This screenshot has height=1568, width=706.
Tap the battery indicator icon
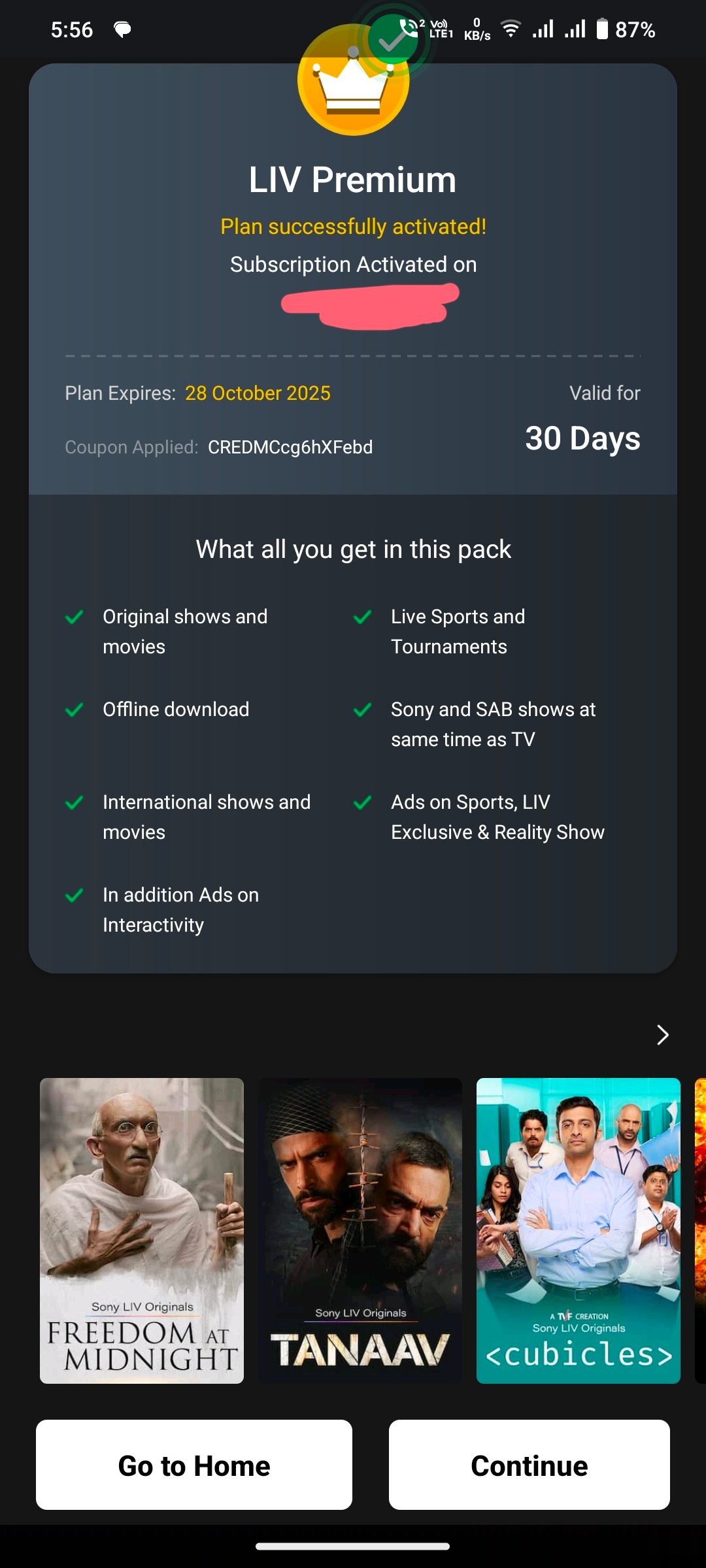click(602, 29)
